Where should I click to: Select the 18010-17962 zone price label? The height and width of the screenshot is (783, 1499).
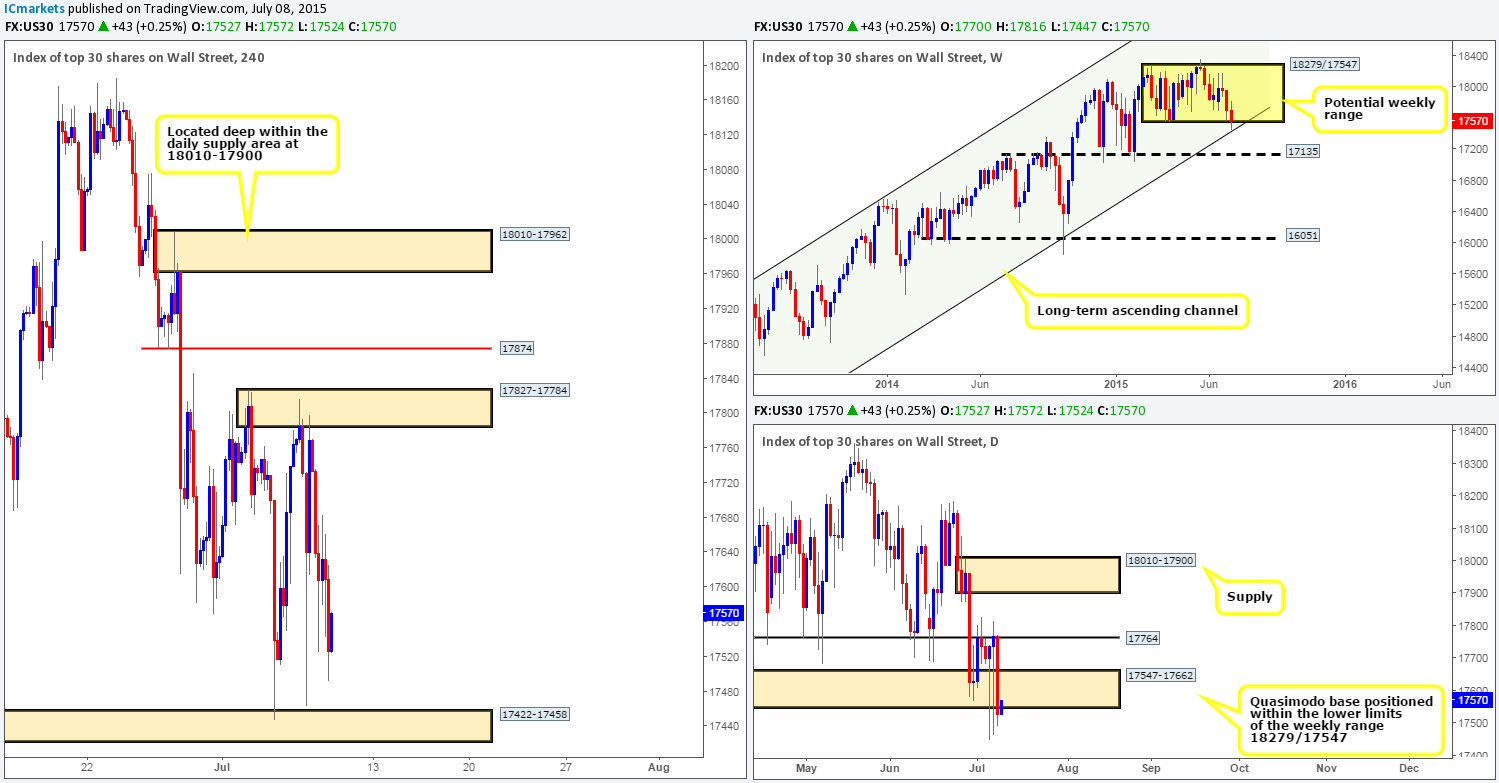[533, 233]
